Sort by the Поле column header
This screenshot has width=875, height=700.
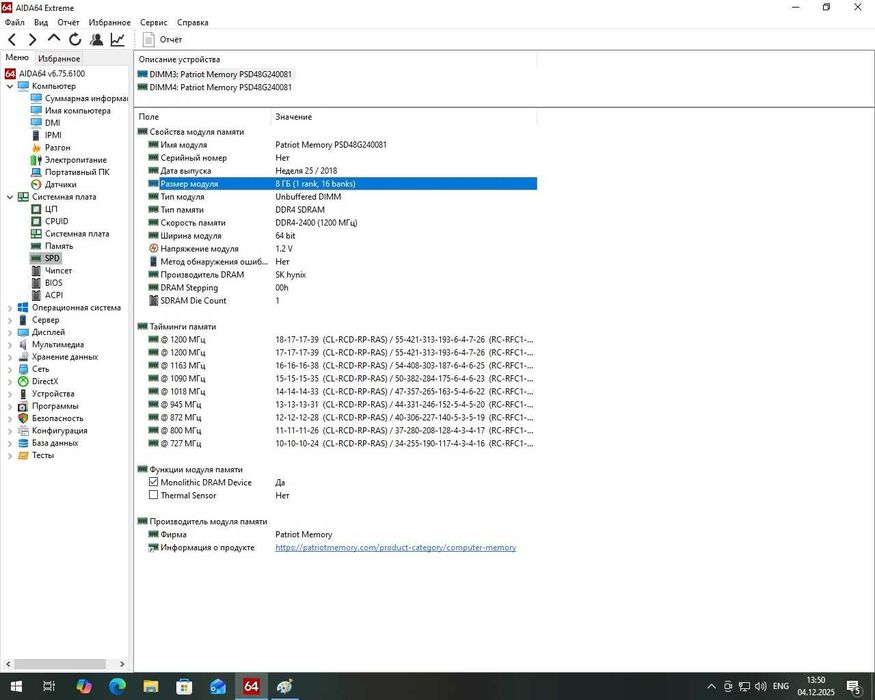(203, 117)
